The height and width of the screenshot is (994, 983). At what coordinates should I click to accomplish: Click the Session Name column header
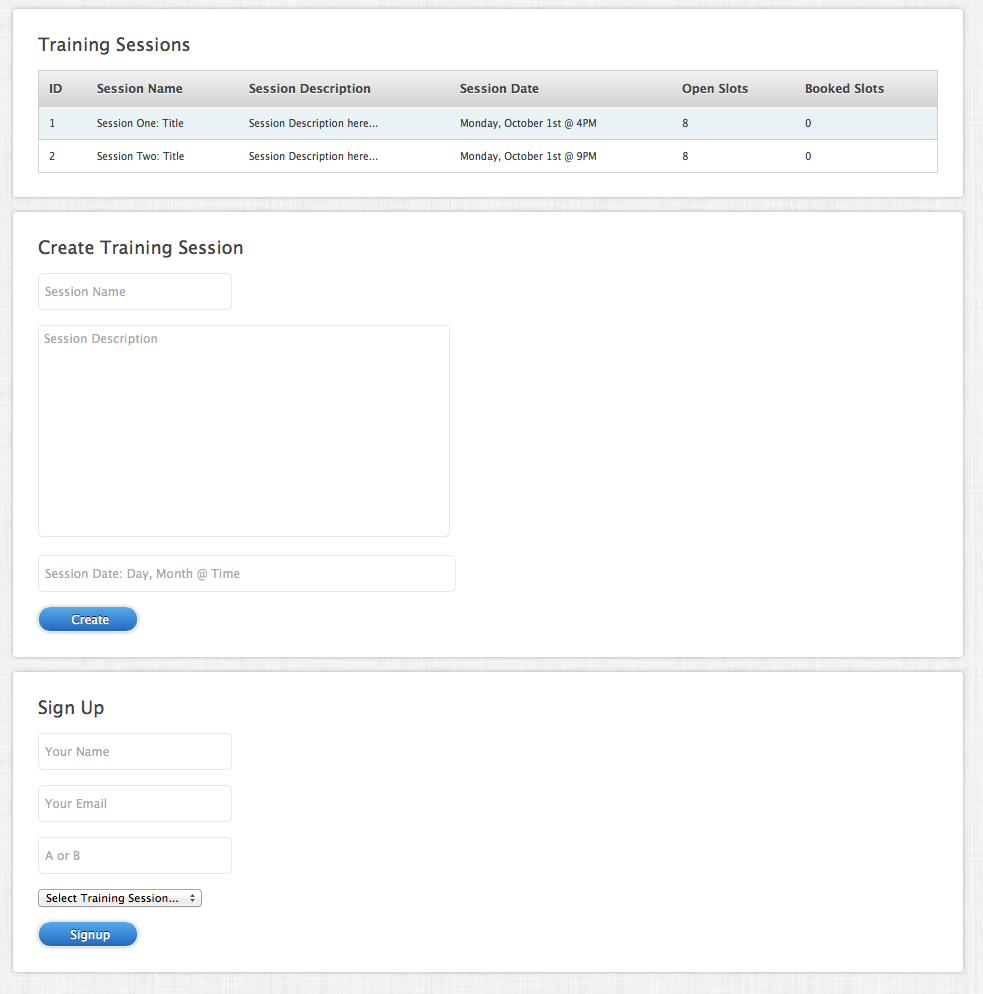pos(139,89)
